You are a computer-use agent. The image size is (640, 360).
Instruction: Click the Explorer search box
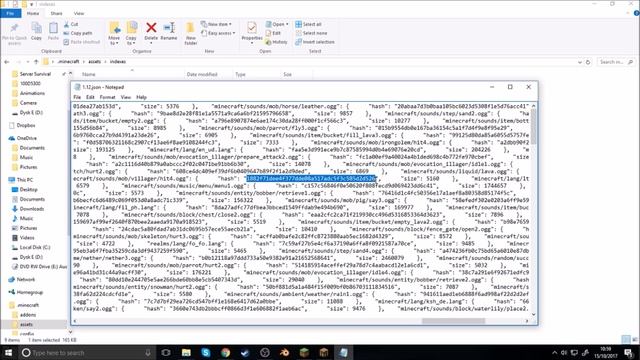coord(616,62)
